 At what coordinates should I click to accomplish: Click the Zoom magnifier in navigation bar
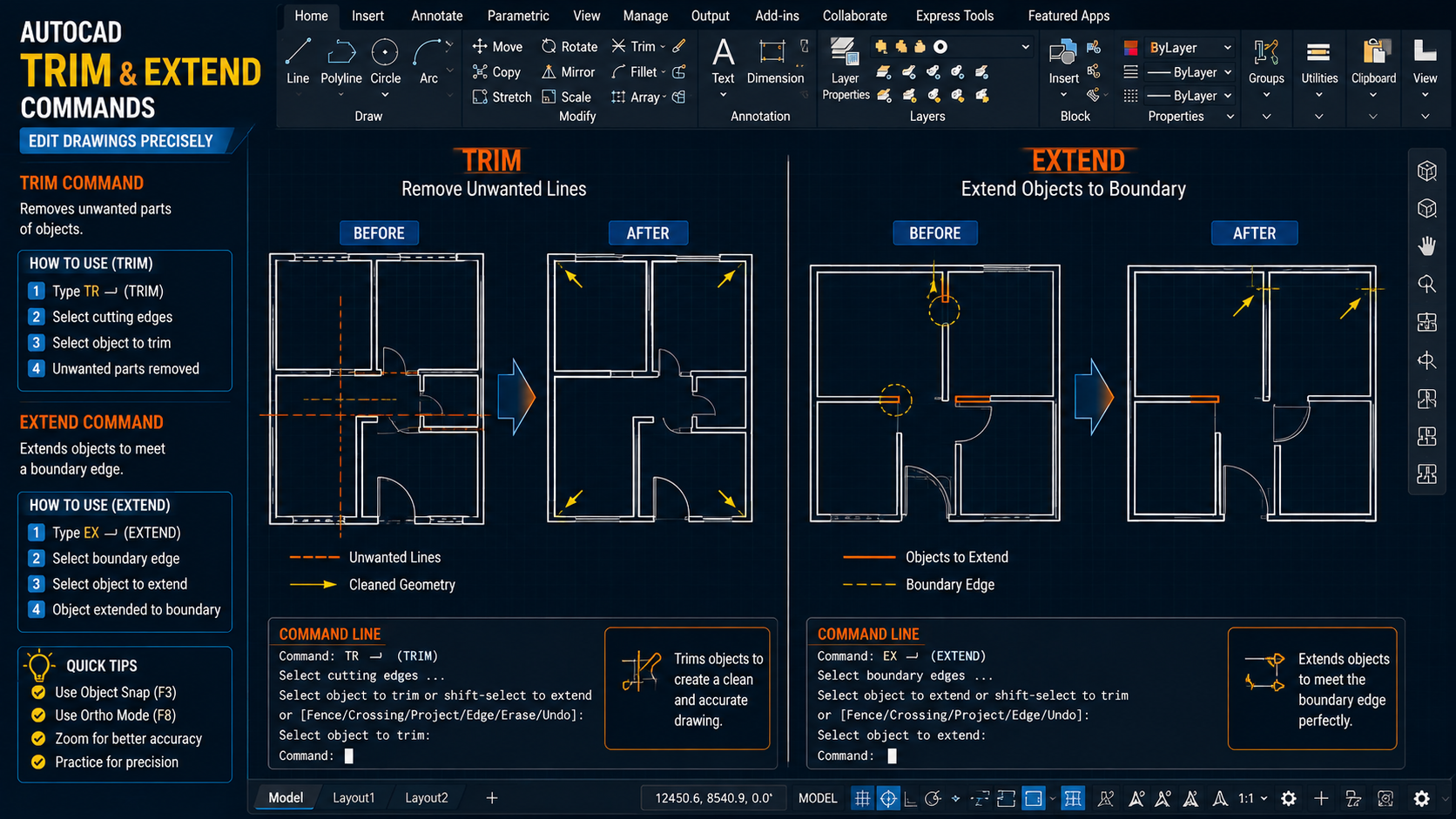coord(1426,285)
